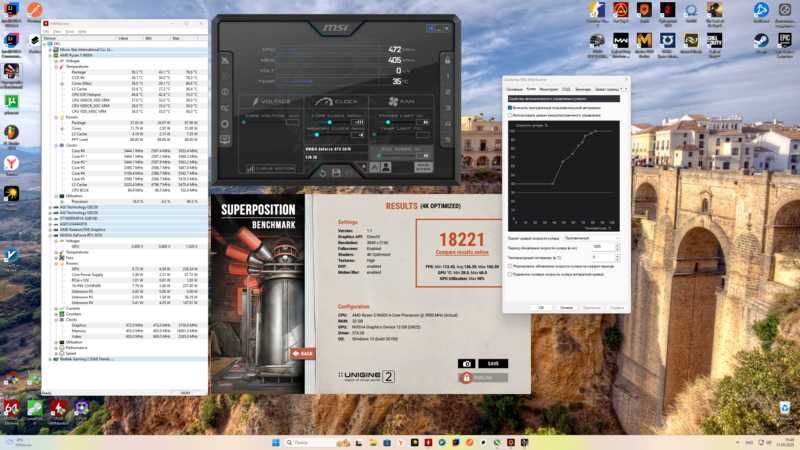The image size is (800, 450).
Task: Launch OC Scanner in Afterburner sidebar
Action: tap(225, 108)
